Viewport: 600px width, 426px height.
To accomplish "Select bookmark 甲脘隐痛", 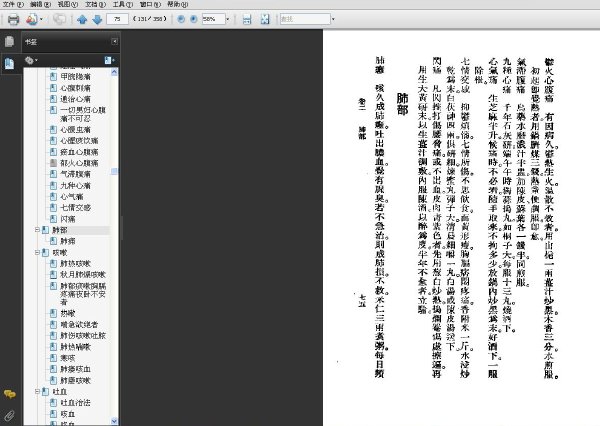I will coord(75,77).
